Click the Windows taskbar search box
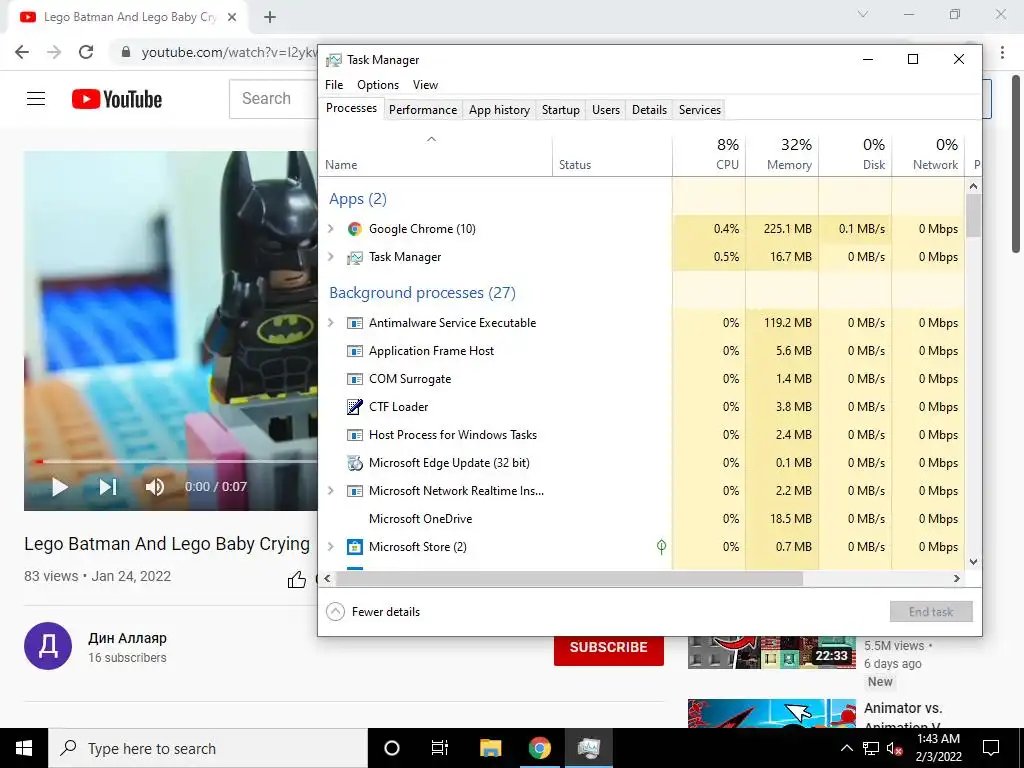The height and width of the screenshot is (768, 1024). 208,748
